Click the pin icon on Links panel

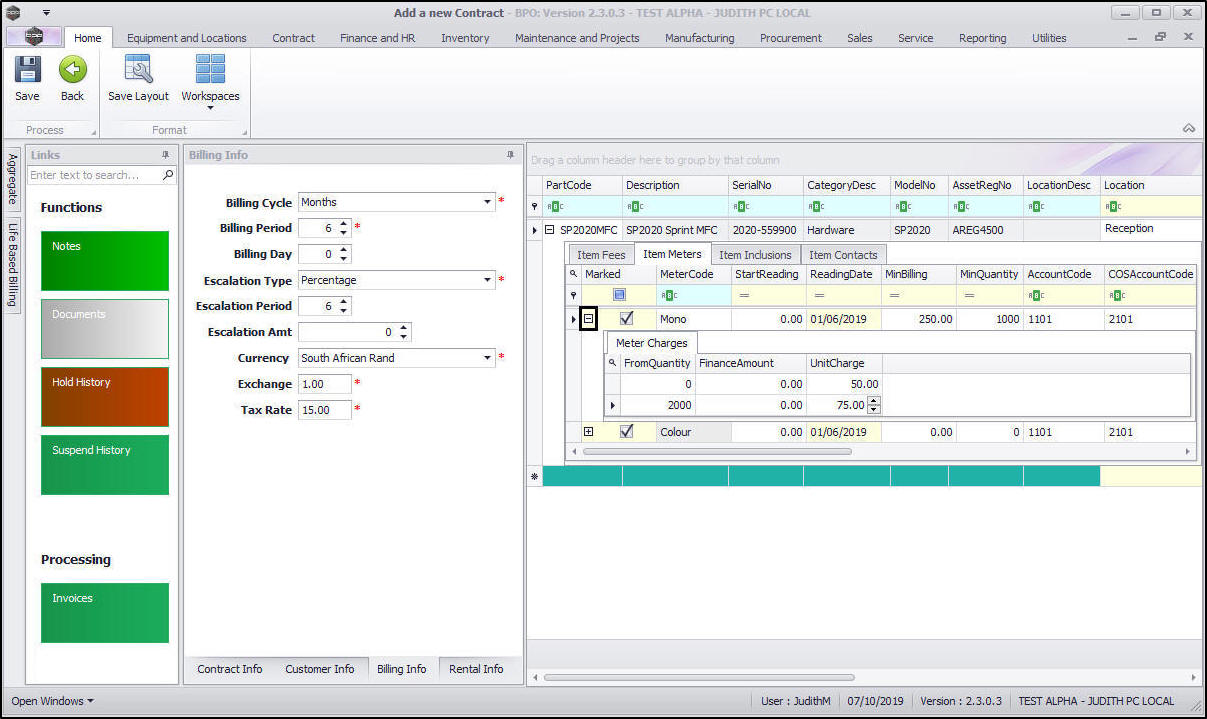point(165,155)
